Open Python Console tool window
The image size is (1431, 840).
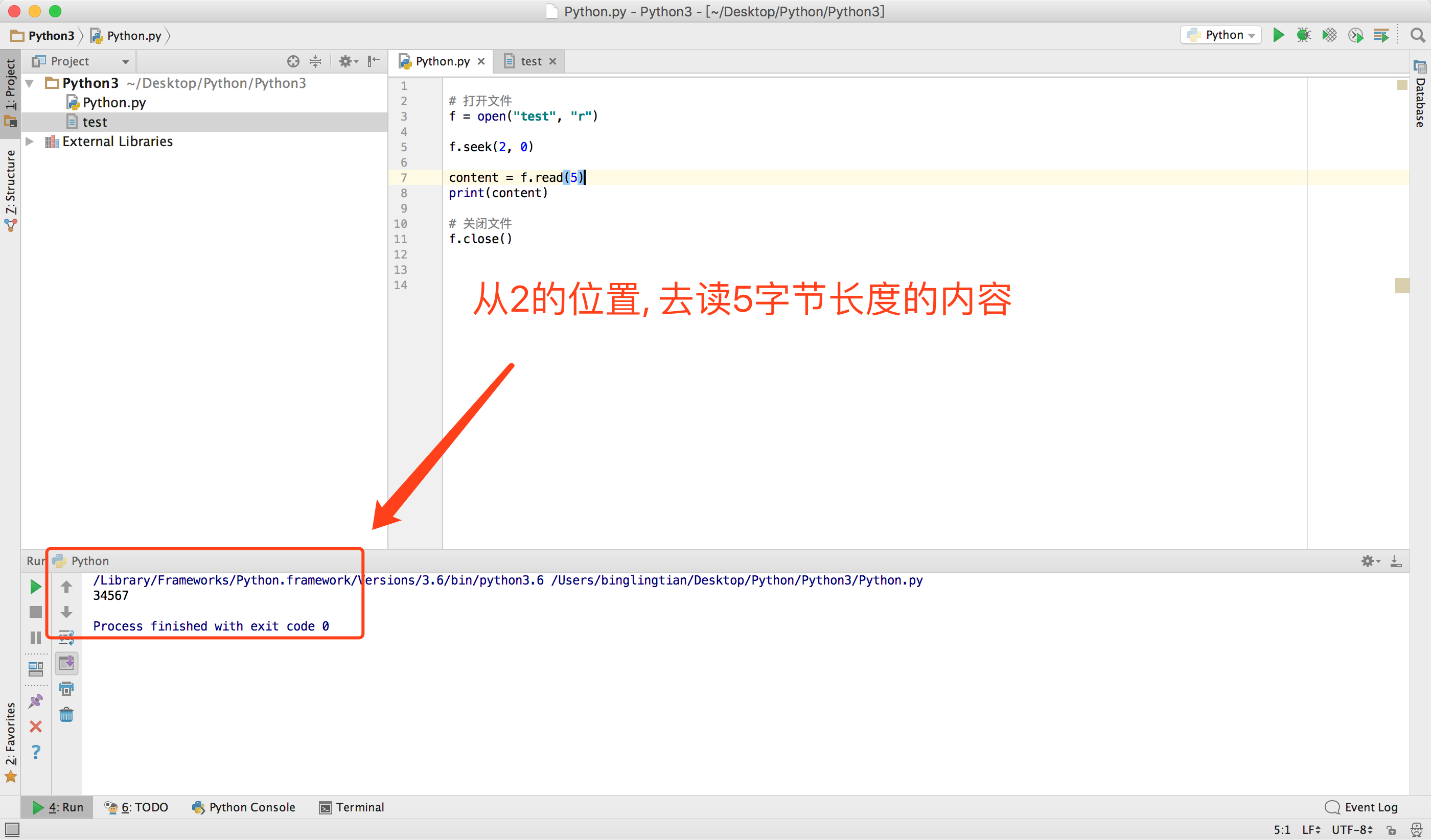tap(244, 807)
